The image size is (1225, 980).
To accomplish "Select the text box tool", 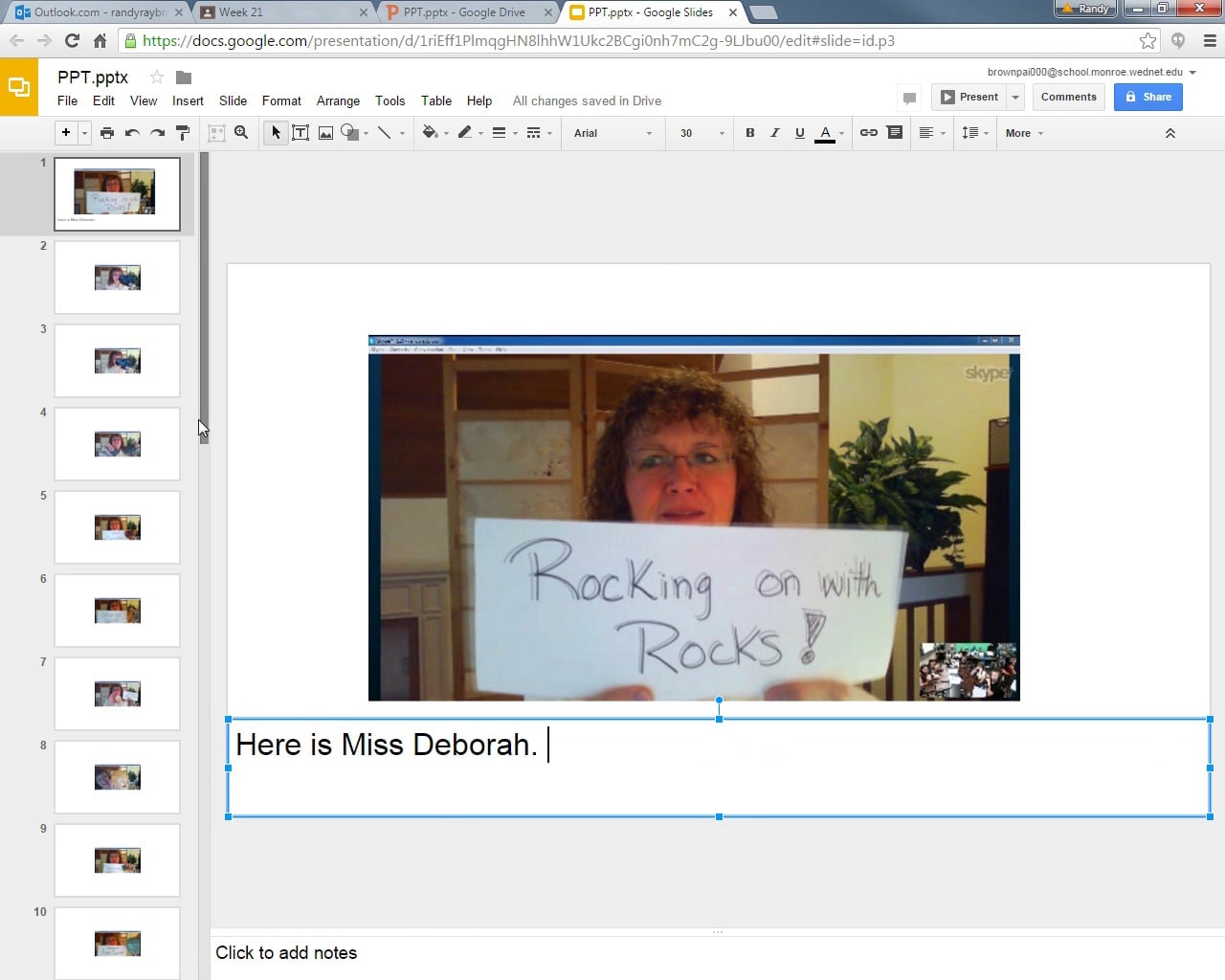I will (301, 133).
